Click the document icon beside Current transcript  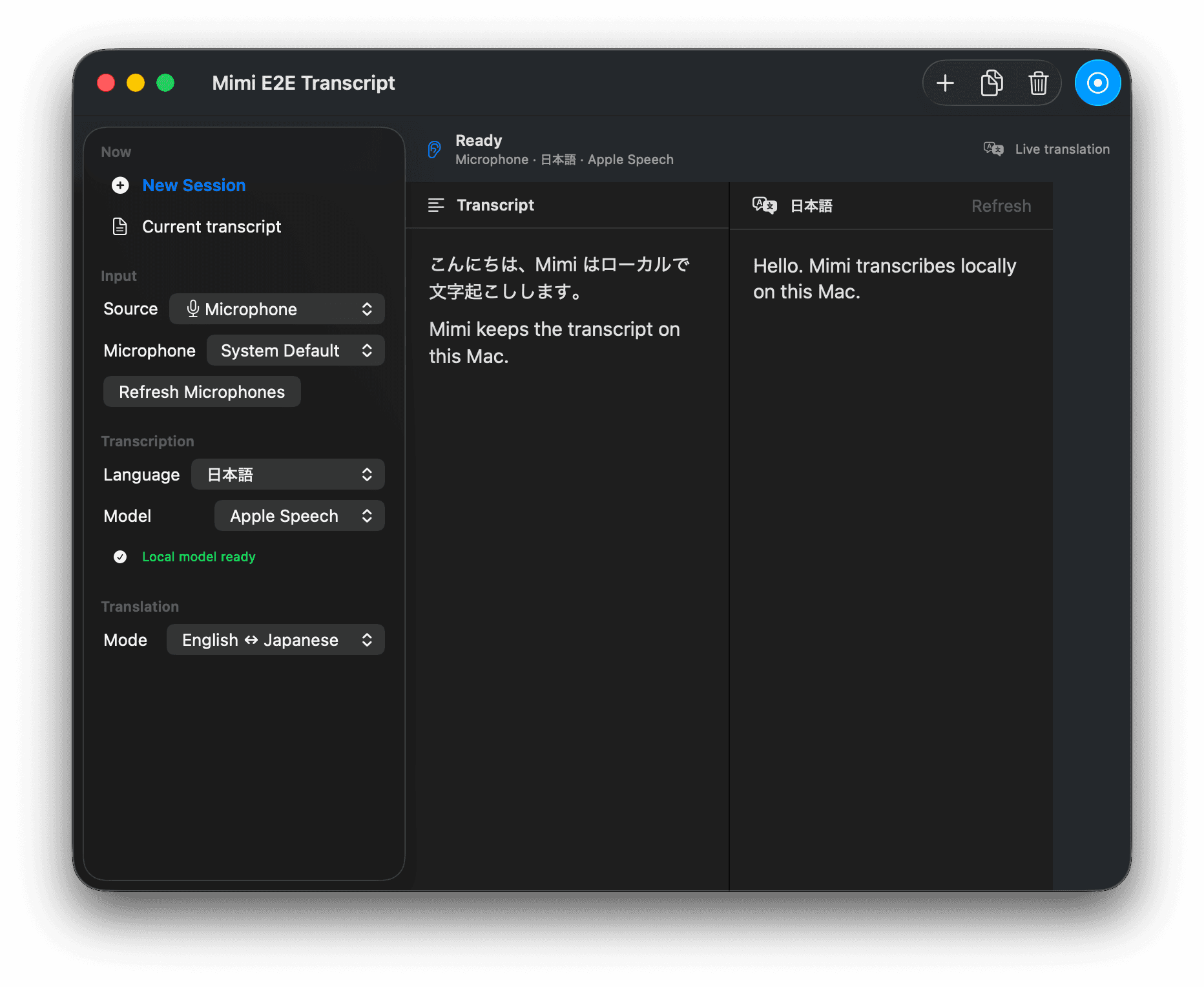pos(120,227)
